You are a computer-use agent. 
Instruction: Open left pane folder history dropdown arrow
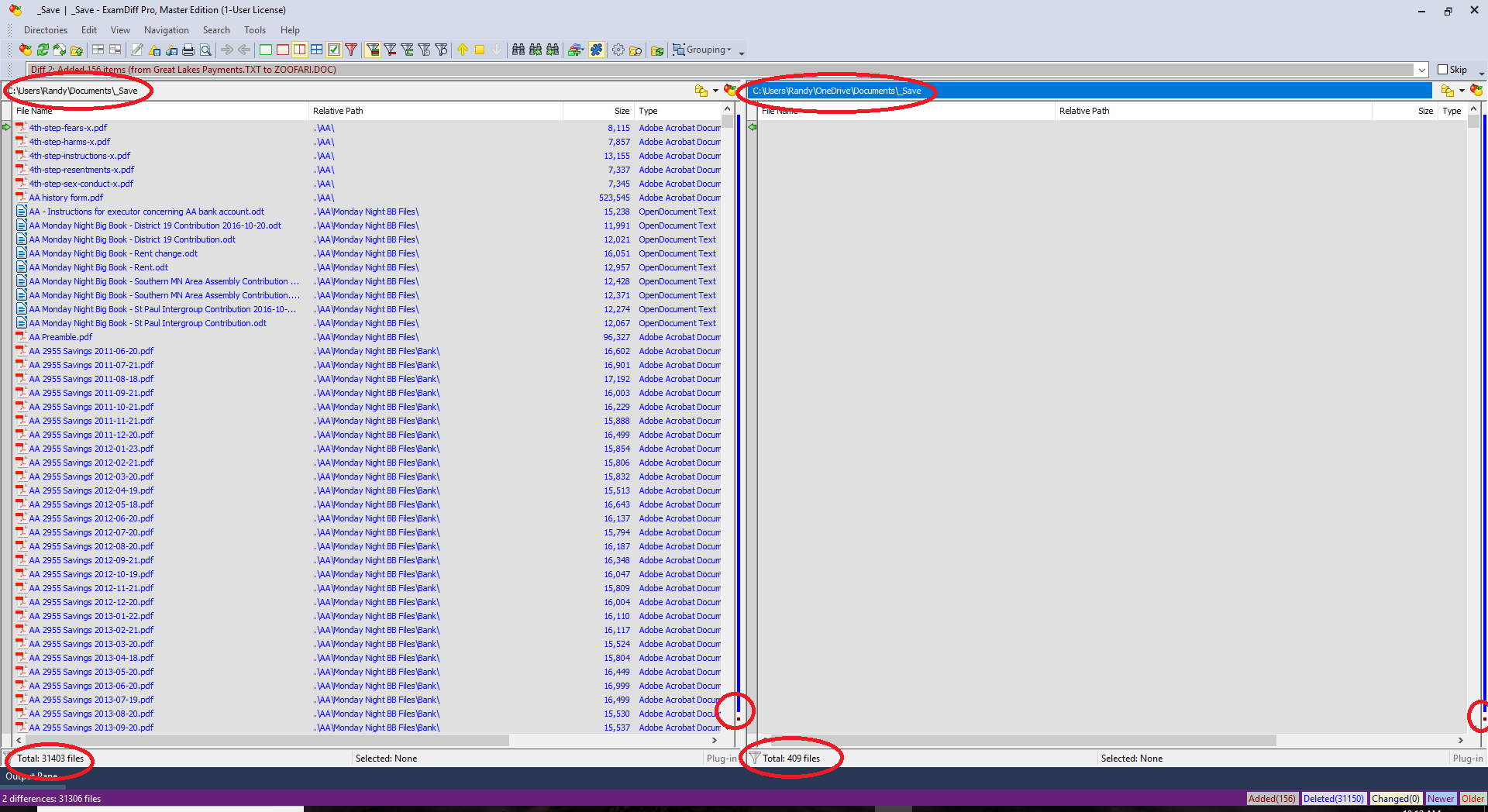[x=715, y=91]
